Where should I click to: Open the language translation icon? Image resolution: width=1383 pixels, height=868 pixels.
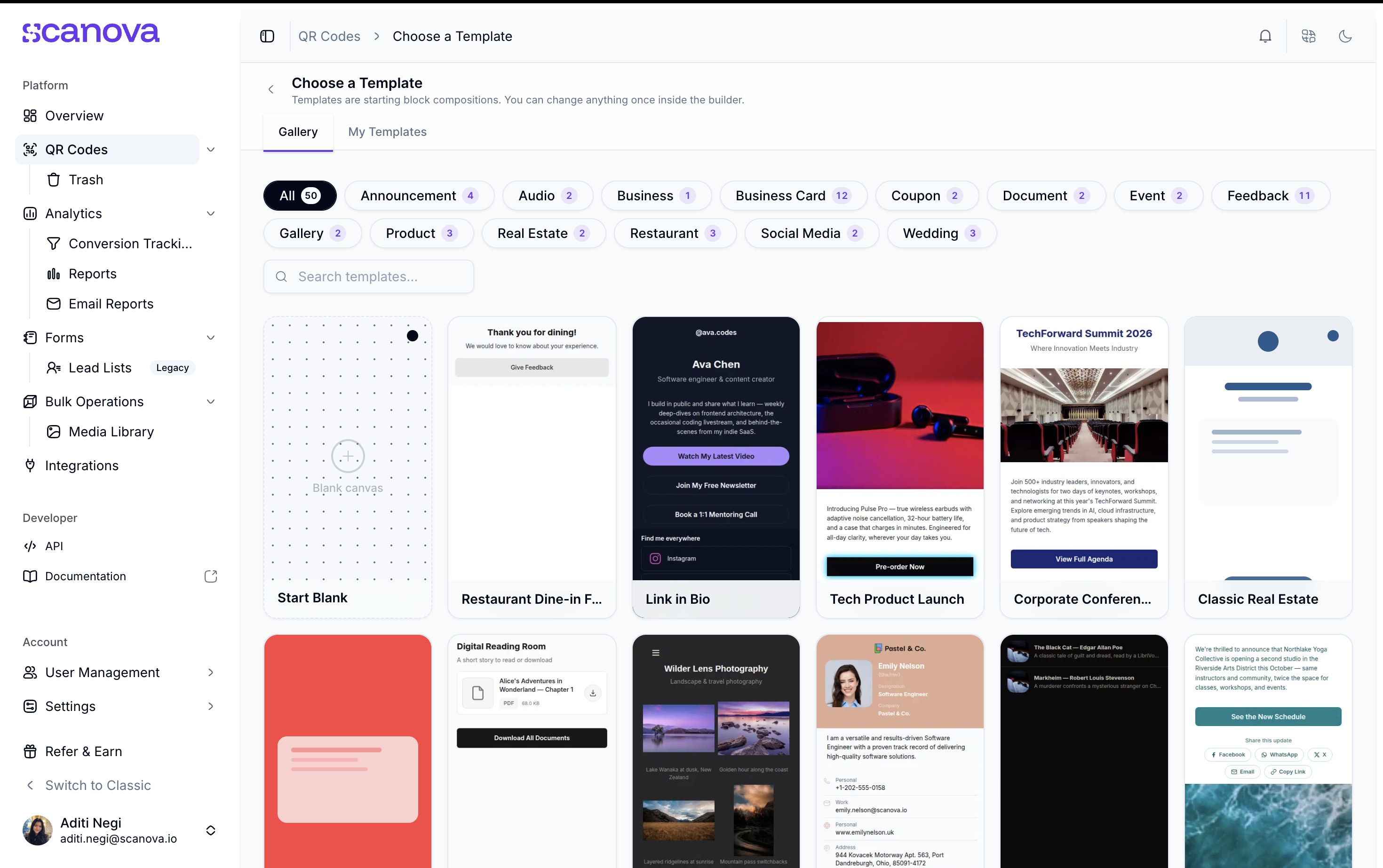pos(1308,36)
